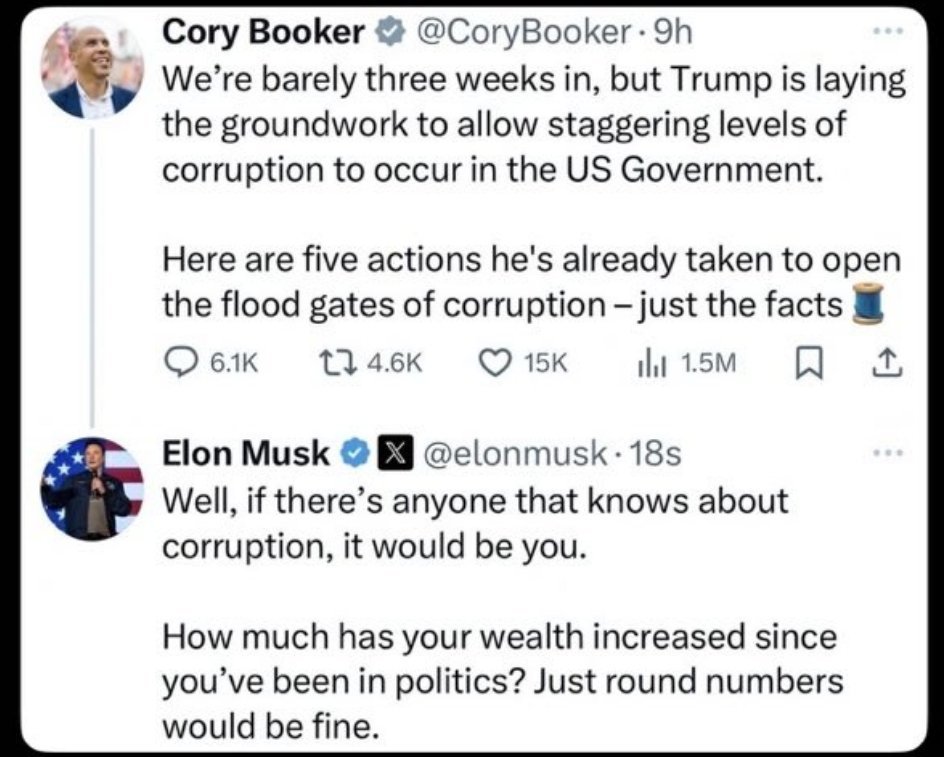
Task: Click the Elon Musk display name
Action: 246,454
